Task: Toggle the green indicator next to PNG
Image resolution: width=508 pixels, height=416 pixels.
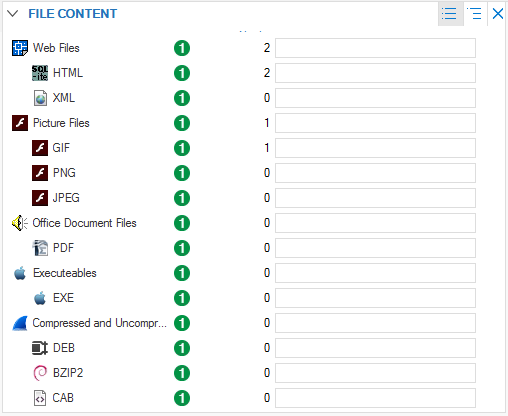Action: [182, 173]
